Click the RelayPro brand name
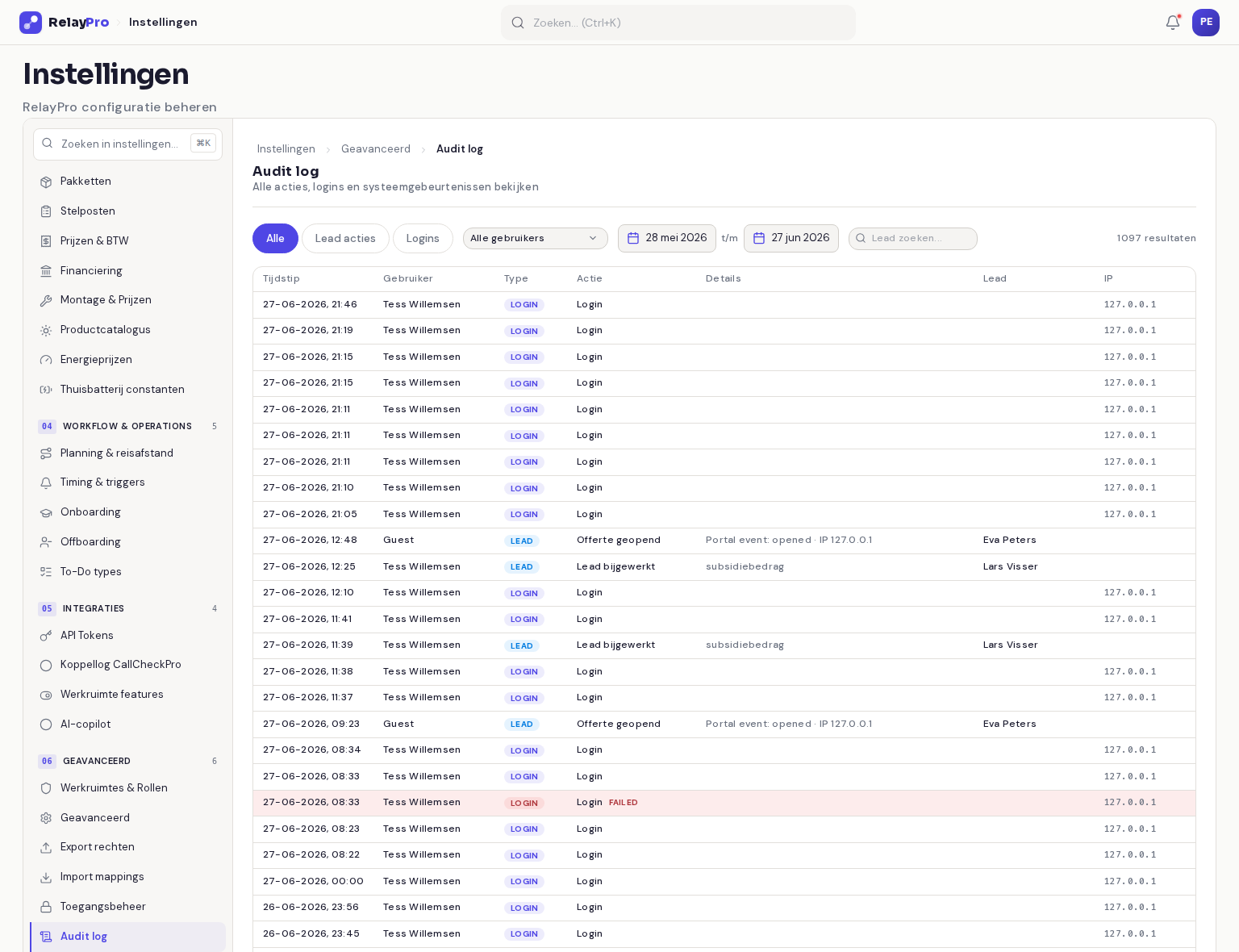The width and height of the screenshot is (1239, 952). point(78,23)
